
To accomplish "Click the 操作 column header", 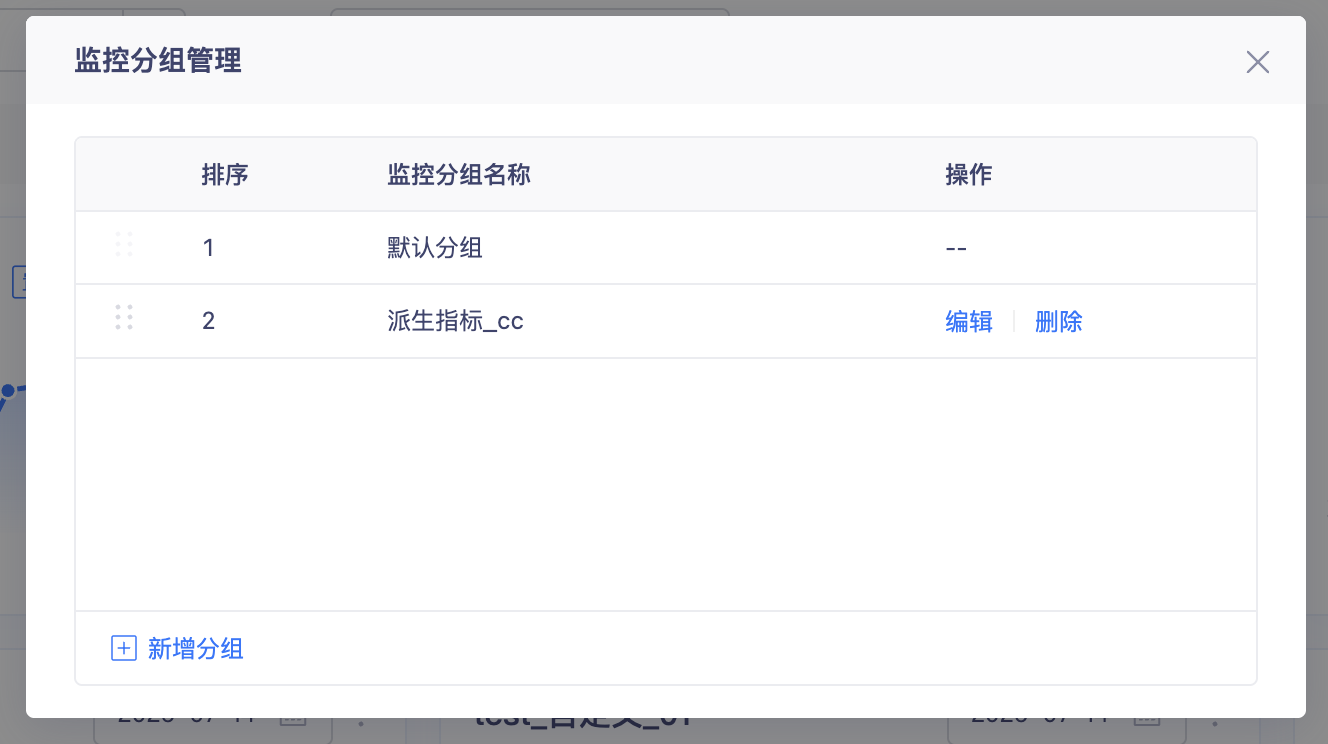I will coord(969,175).
